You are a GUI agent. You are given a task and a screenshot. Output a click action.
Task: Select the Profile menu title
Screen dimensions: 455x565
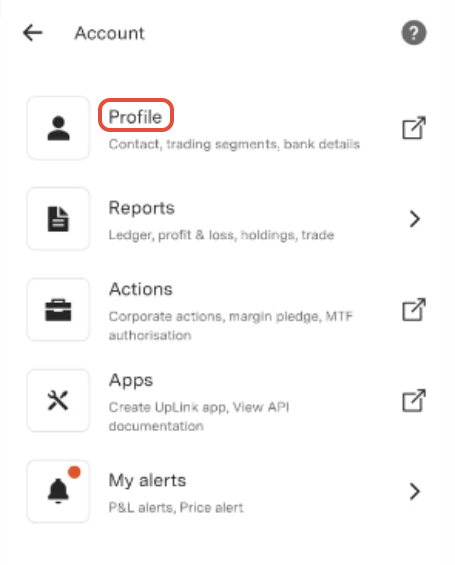click(135, 117)
